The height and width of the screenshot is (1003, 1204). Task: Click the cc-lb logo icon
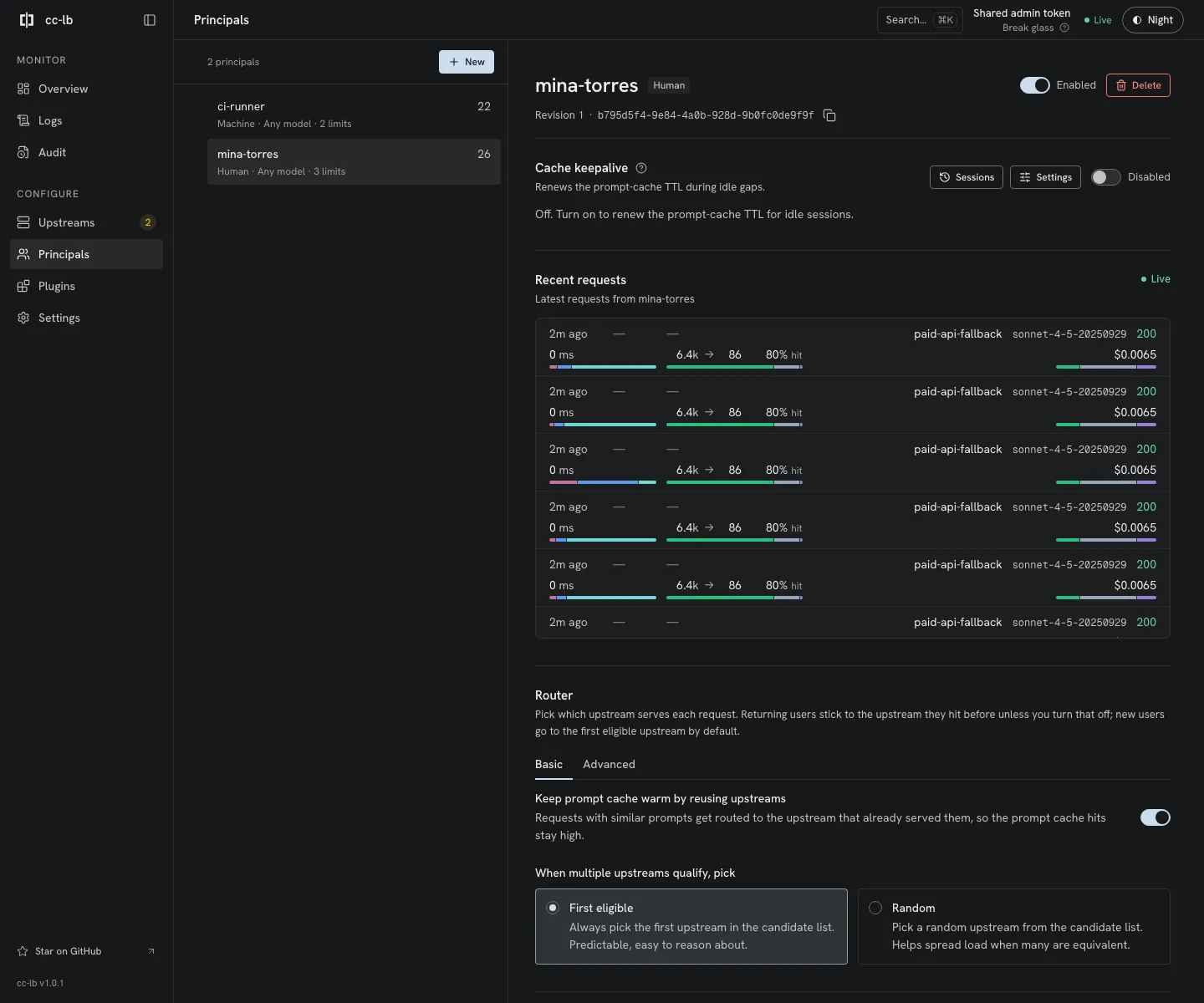tap(27, 20)
